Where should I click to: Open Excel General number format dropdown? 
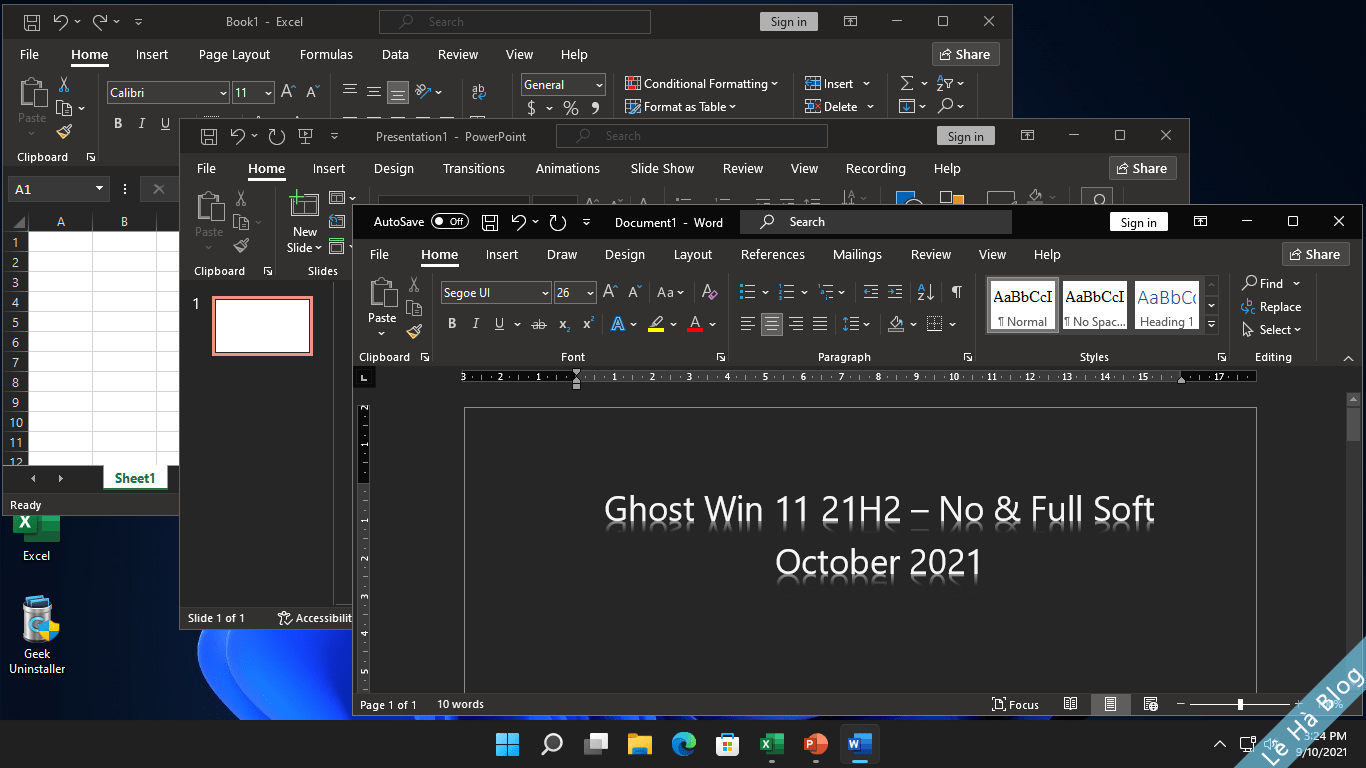(599, 85)
